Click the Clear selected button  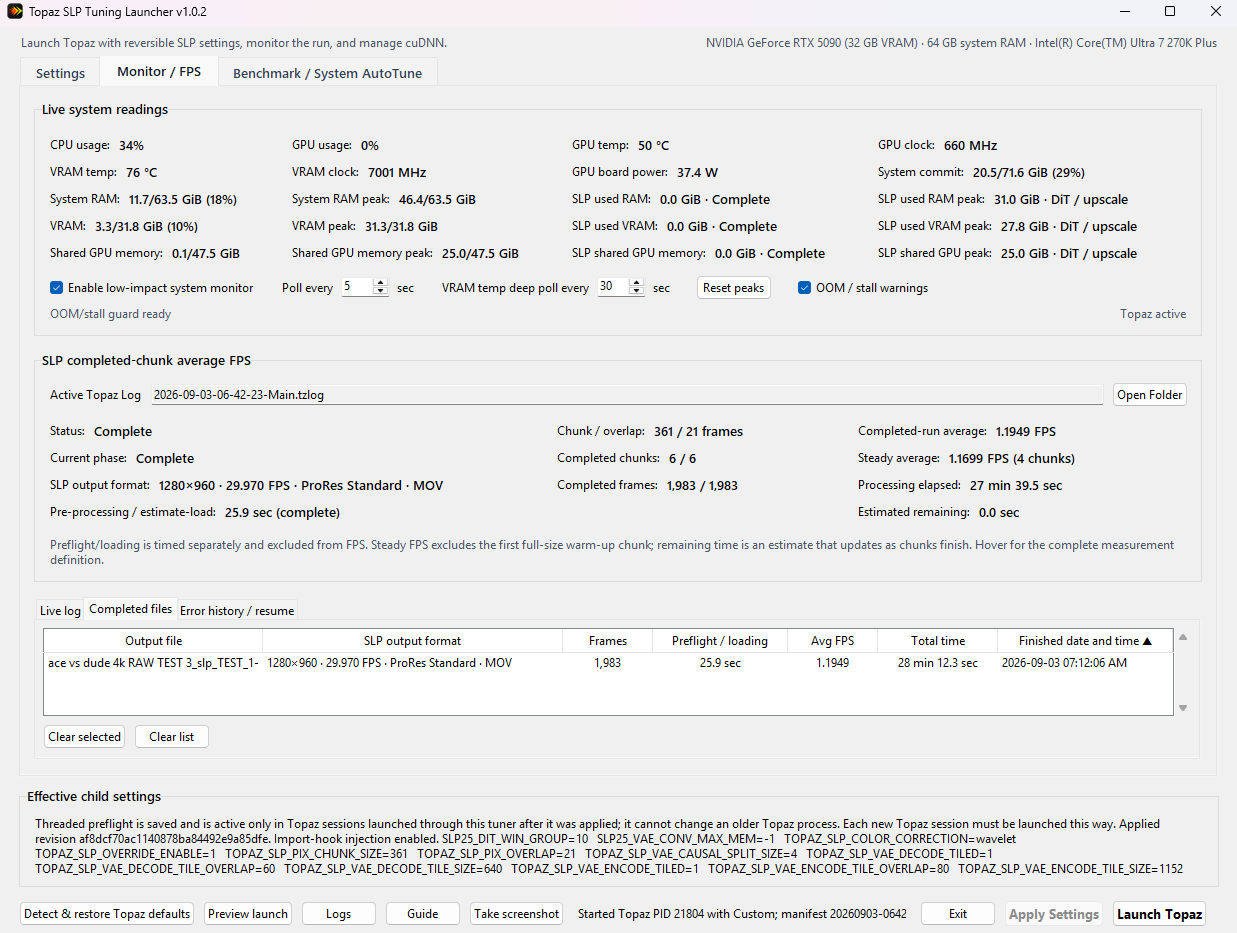84,737
